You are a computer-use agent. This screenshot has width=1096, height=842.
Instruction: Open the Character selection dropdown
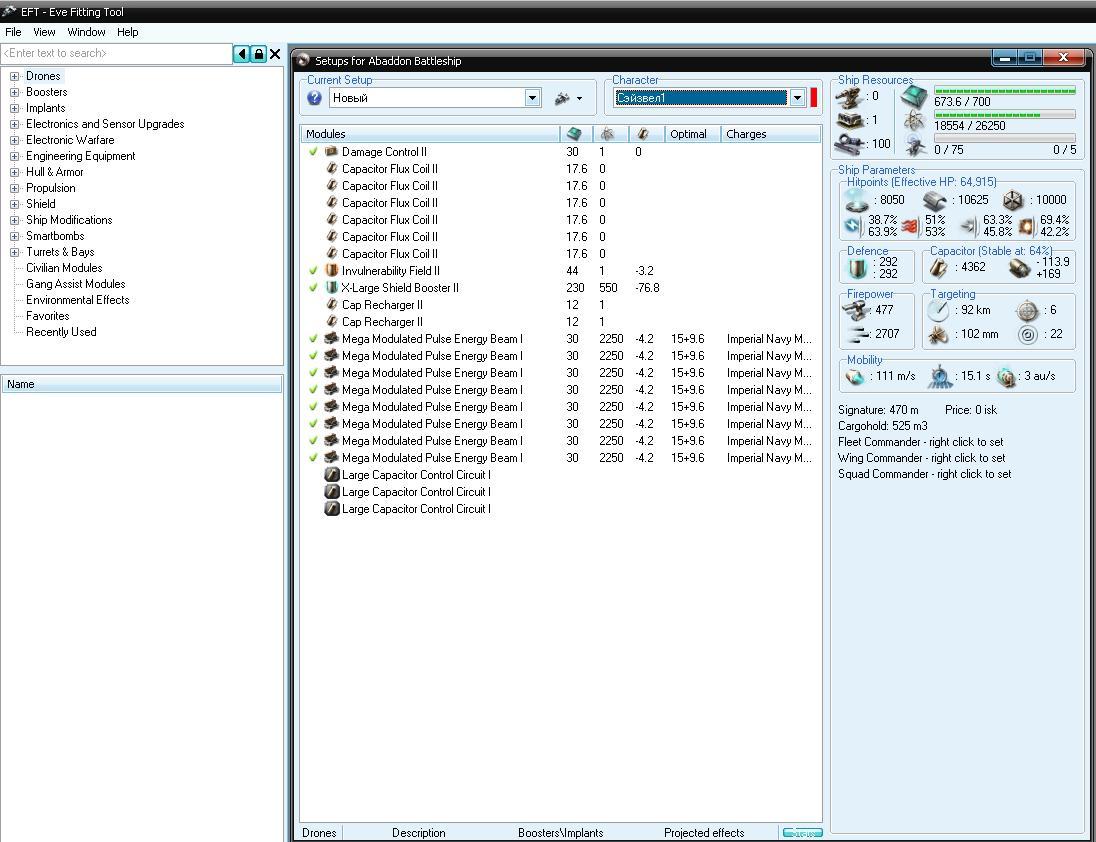coord(797,98)
